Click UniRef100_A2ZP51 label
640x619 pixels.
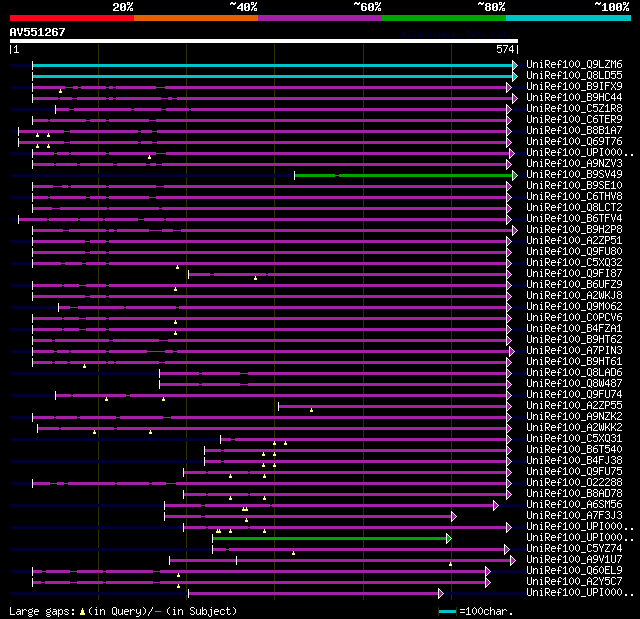pos(574,241)
